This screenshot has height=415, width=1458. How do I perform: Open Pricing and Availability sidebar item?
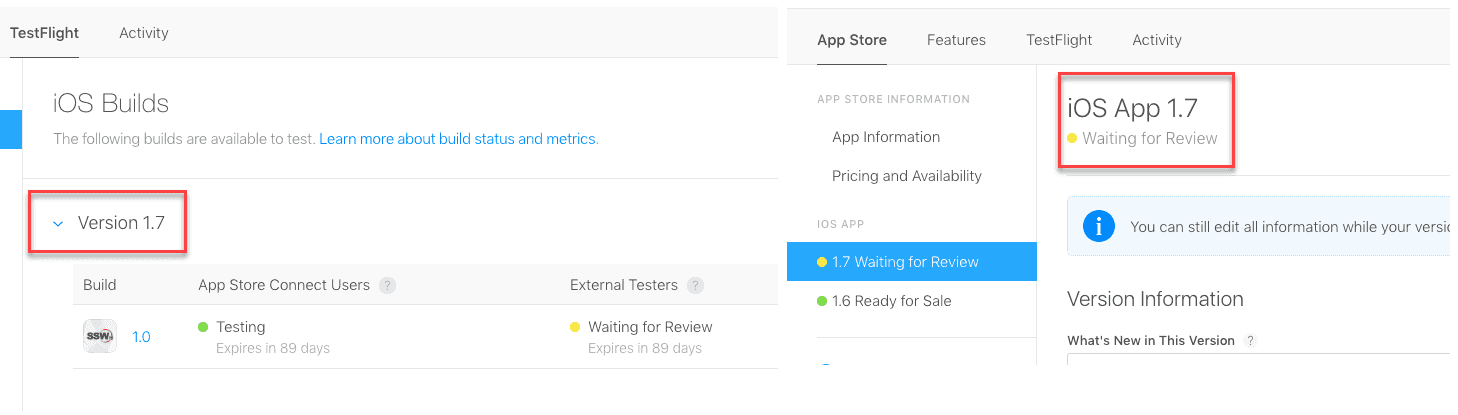(907, 176)
